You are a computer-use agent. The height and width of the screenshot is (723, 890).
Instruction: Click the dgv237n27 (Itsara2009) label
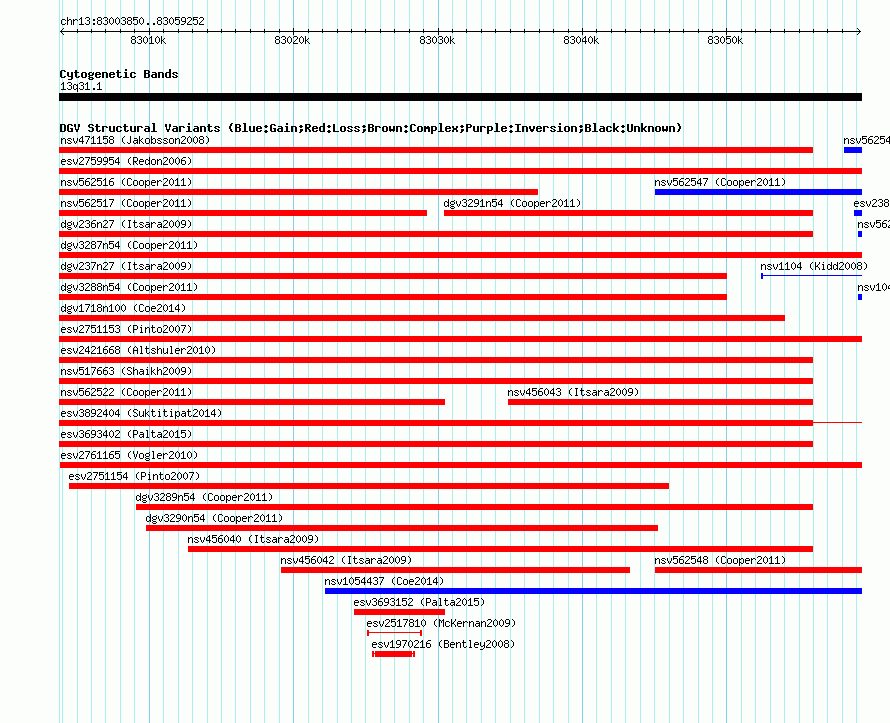click(x=126, y=266)
